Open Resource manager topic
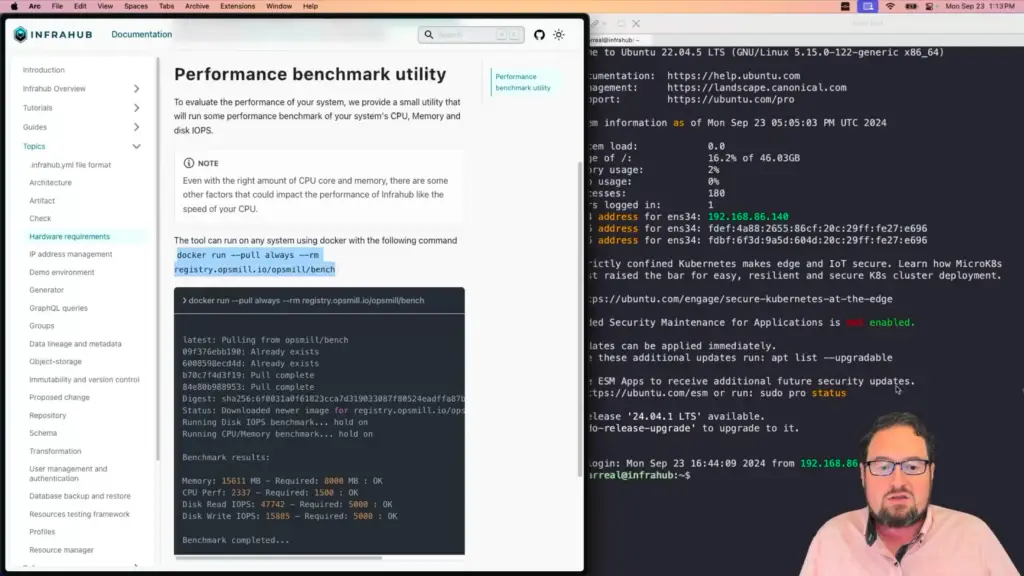Viewport: 1024px width, 576px height. coord(61,550)
